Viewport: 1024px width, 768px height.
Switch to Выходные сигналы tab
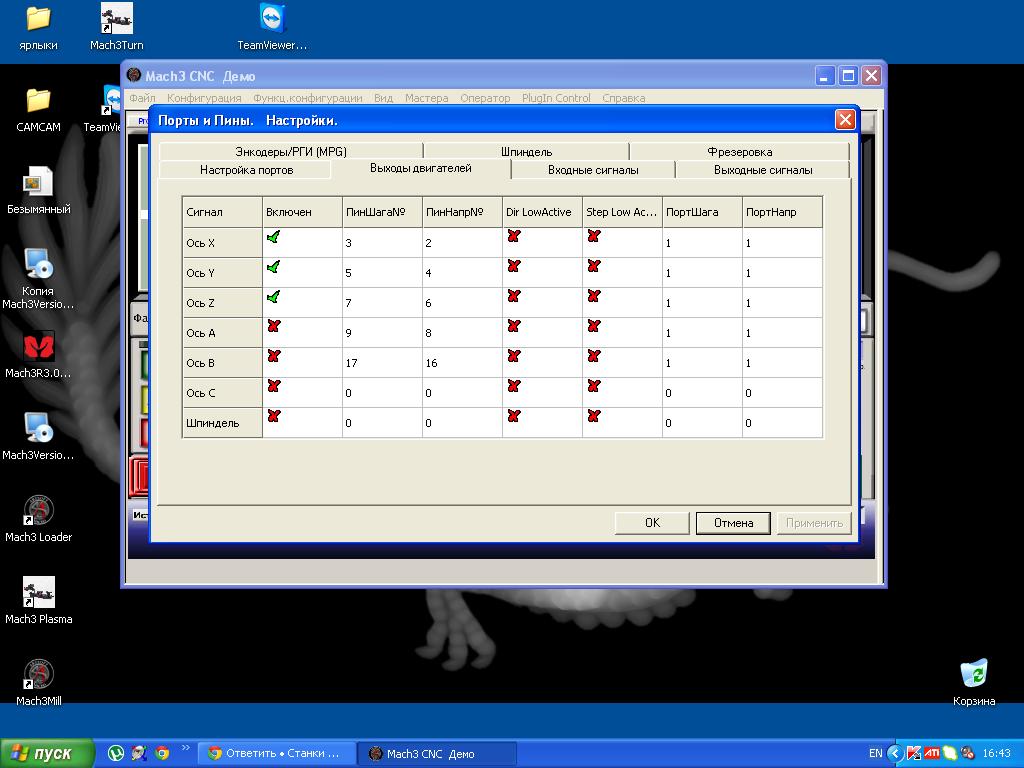[x=763, y=170]
